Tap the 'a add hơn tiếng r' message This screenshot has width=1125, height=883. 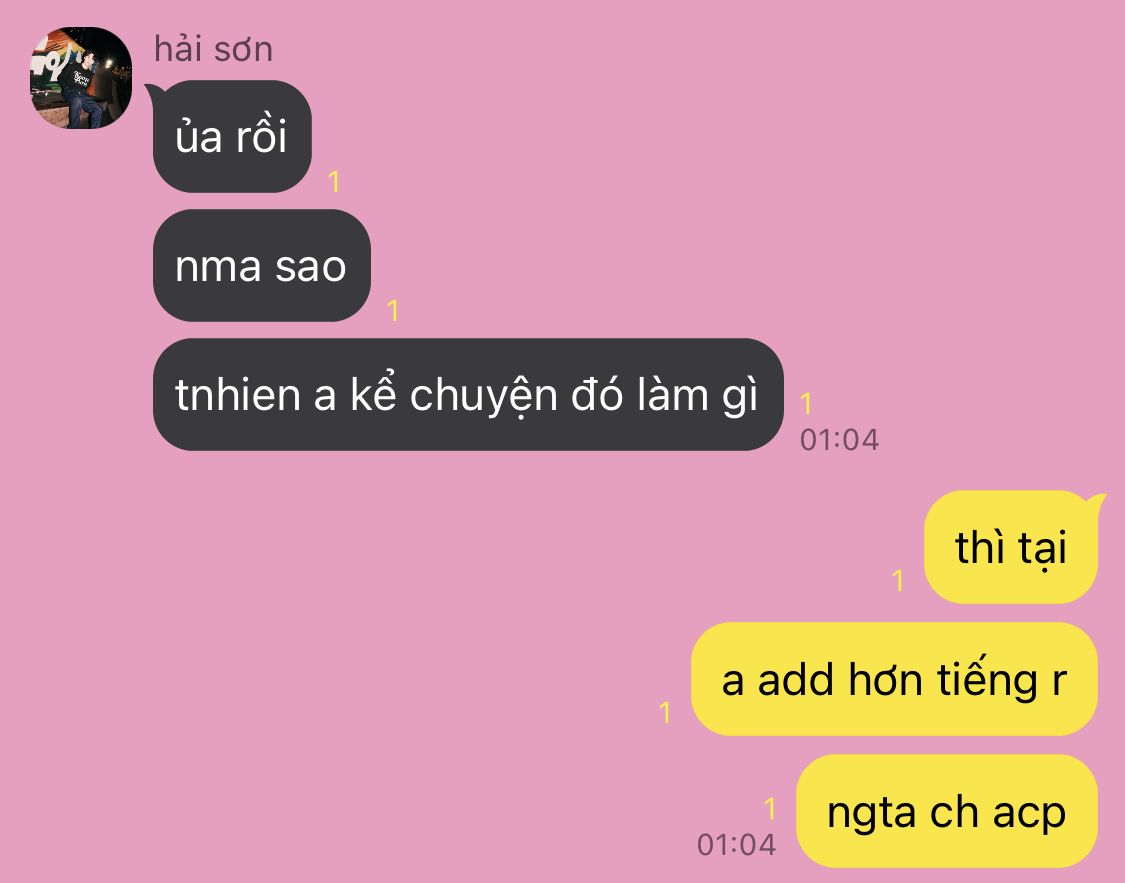tap(894, 679)
